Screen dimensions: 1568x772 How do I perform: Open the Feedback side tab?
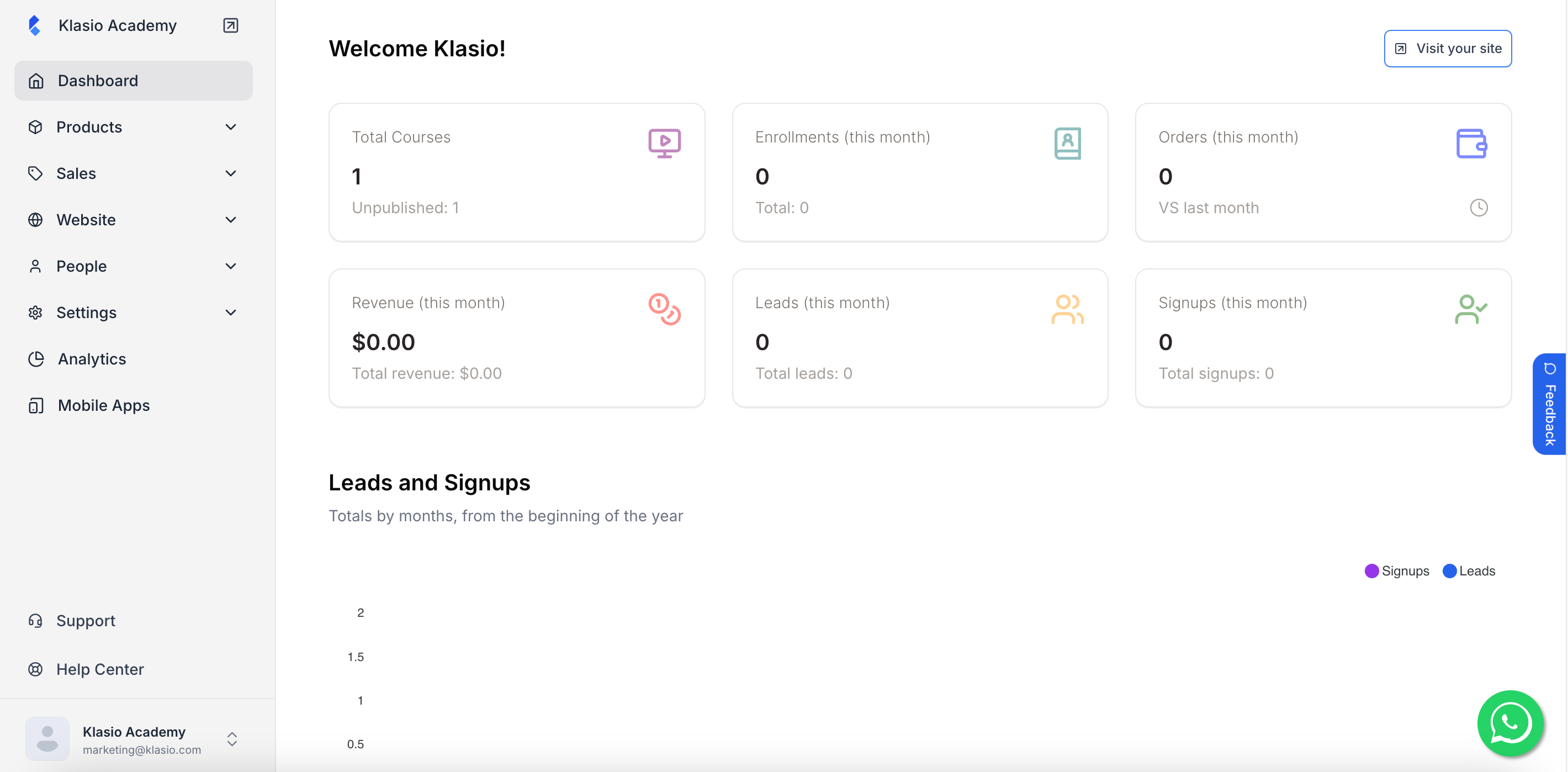(1549, 404)
